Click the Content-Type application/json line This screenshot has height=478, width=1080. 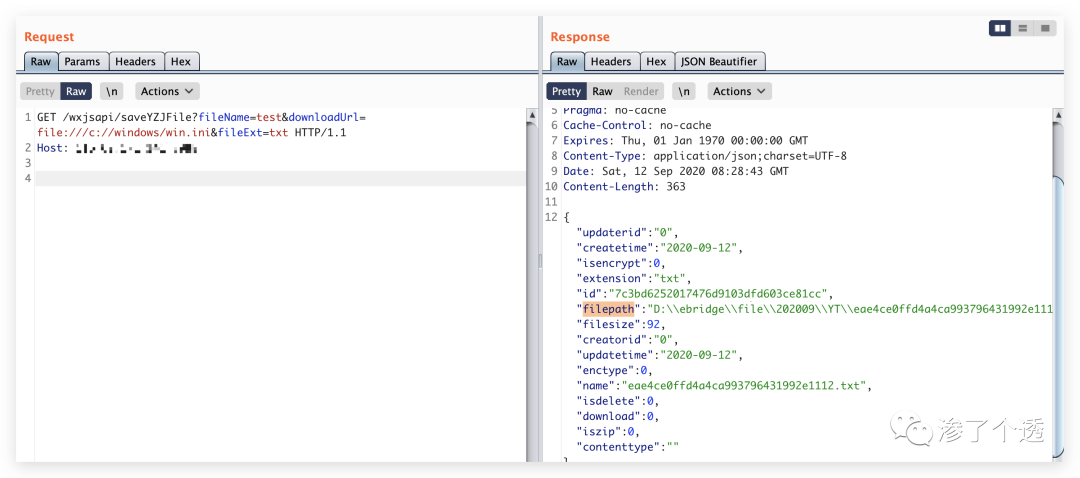tap(705, 156)
